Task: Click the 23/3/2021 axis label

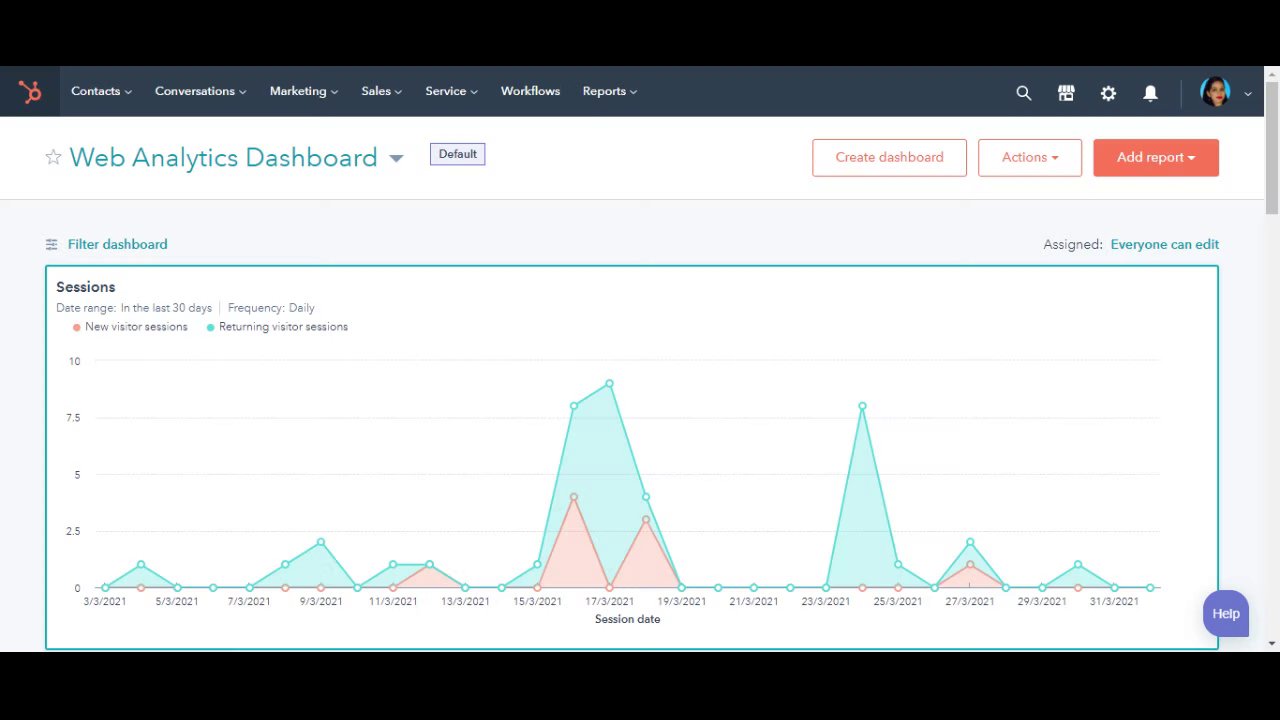Action: pyautogui.click(x=825, y=602)
